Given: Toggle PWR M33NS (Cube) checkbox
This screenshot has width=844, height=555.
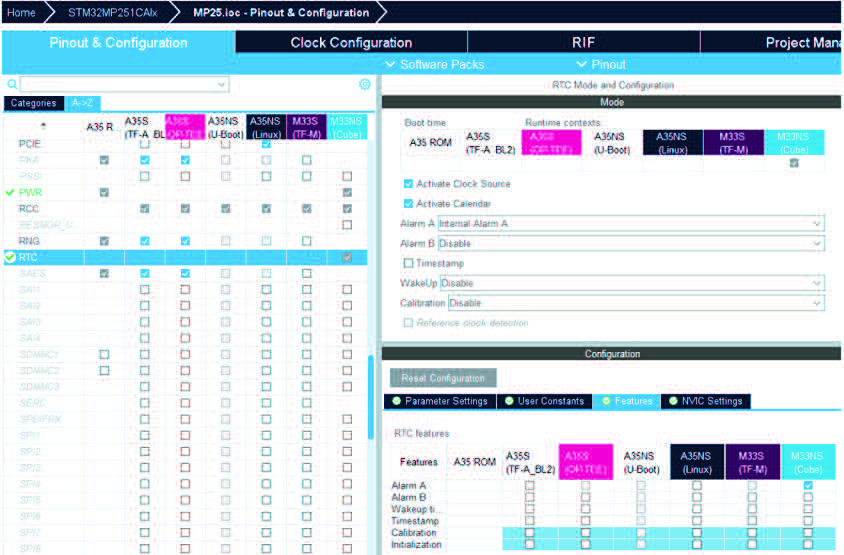Looking at the screenshot, I should click(347, 192).
